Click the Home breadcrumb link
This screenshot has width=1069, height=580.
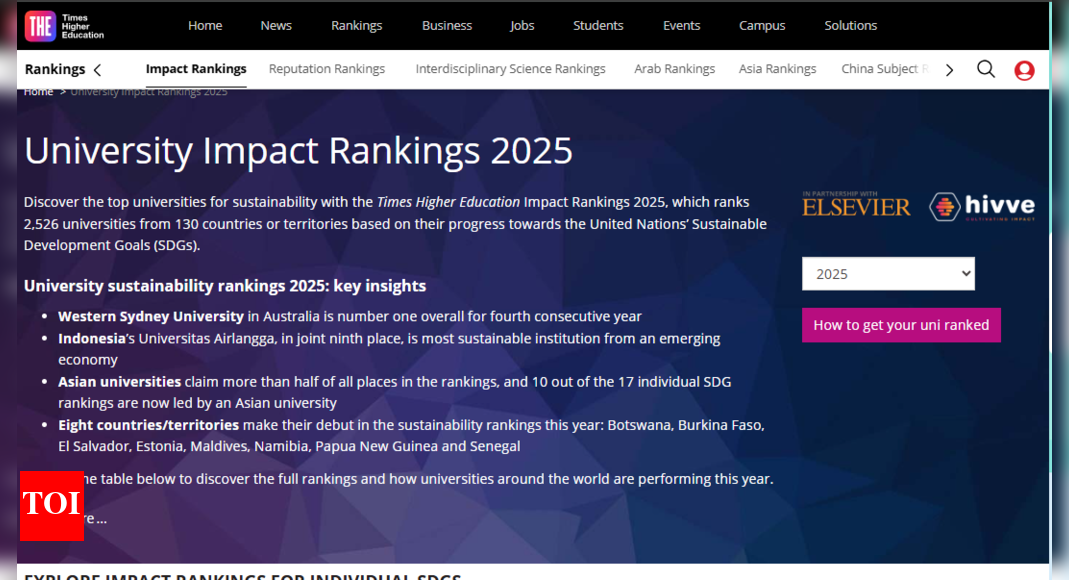(39, 92)
